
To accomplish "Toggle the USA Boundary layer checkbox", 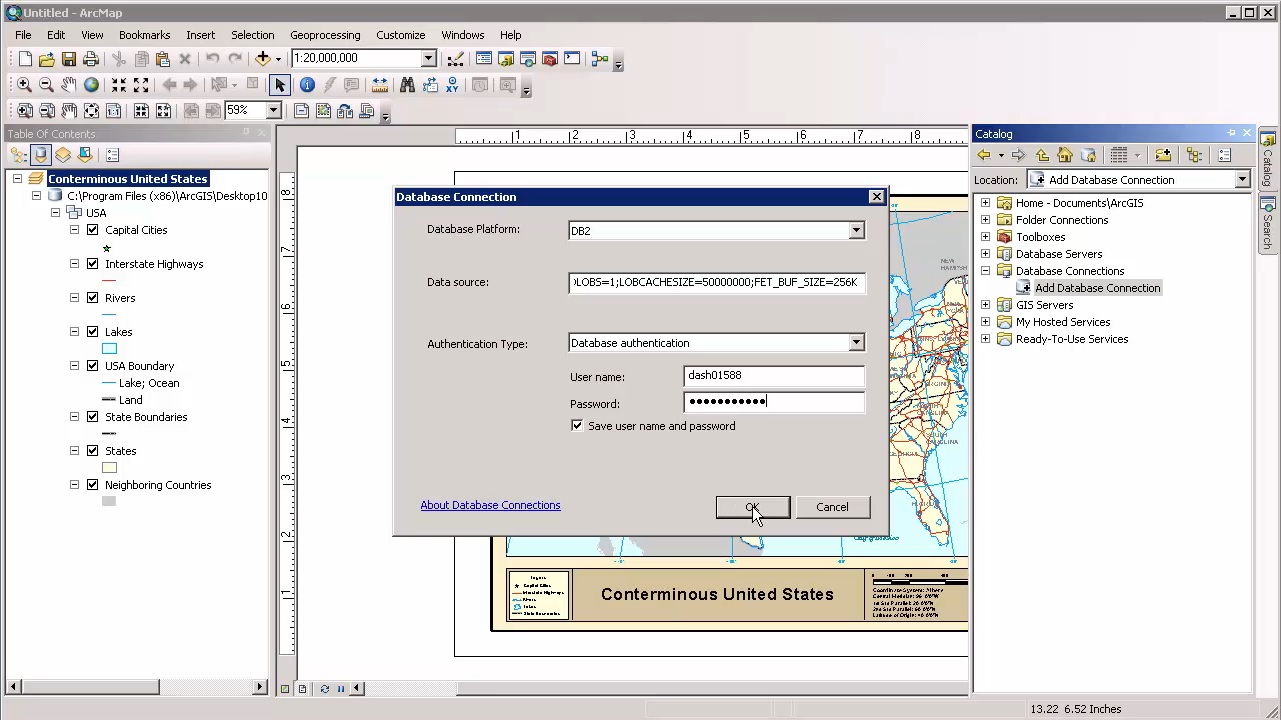I will click(x=93, y=366).
